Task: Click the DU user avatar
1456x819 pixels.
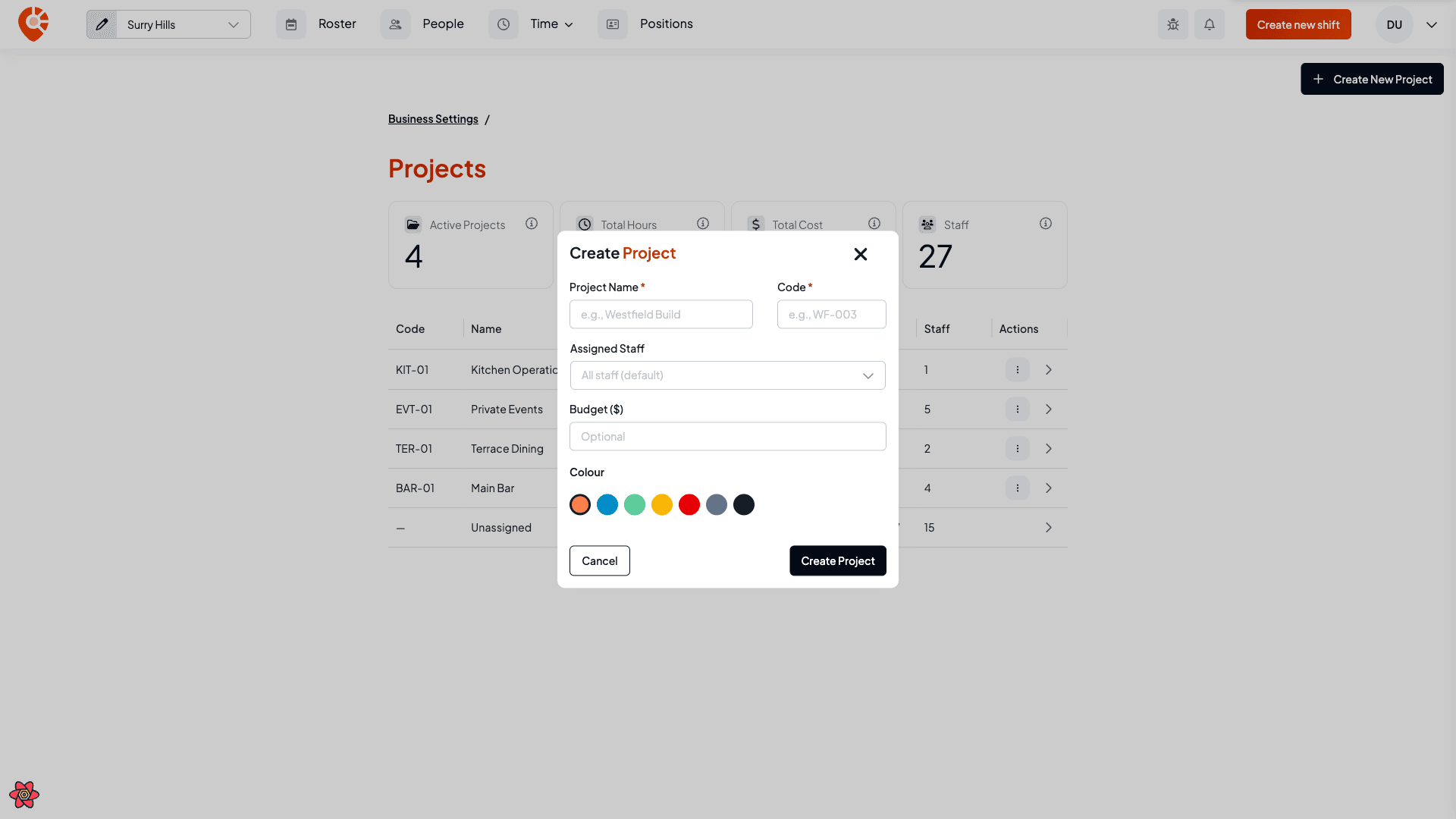Action: 1395,24
